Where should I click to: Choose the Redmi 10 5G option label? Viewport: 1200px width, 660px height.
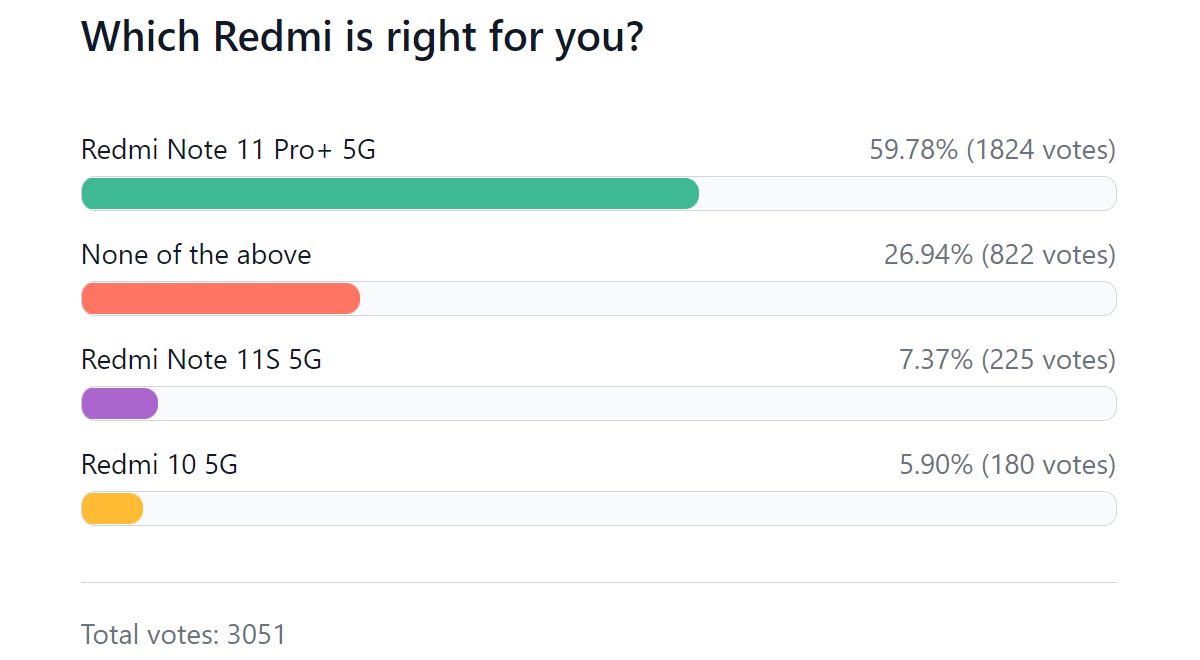(159, 465)
